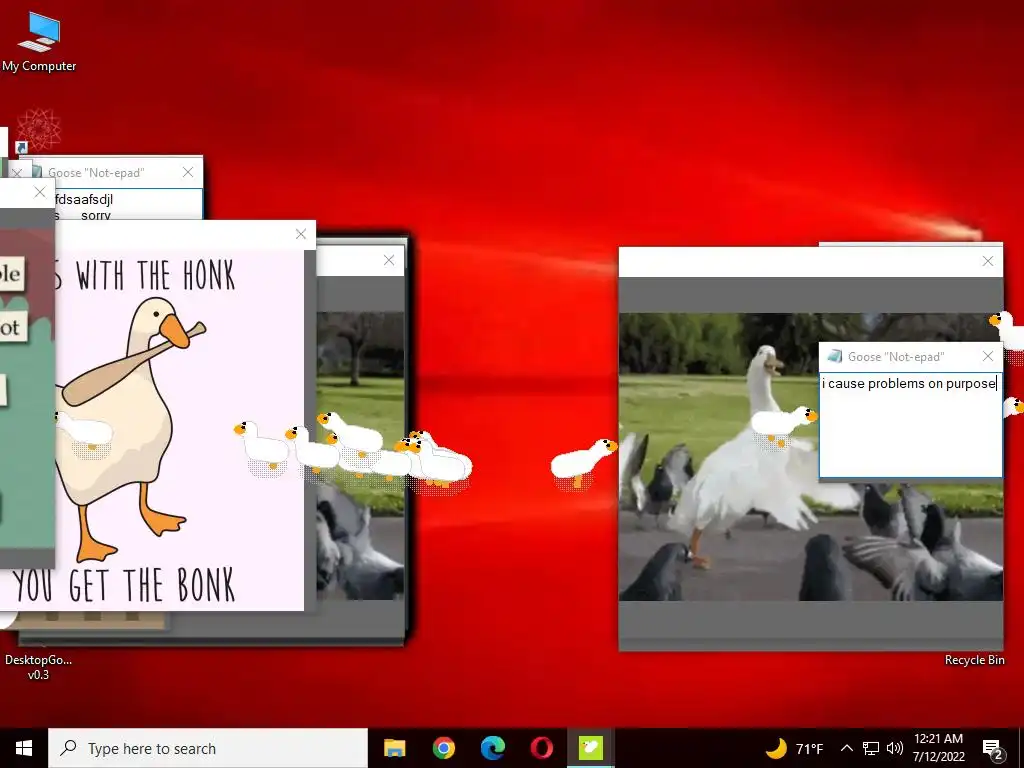Click inside the 'i cause problems on purpose' notepad text

point(909,384)
